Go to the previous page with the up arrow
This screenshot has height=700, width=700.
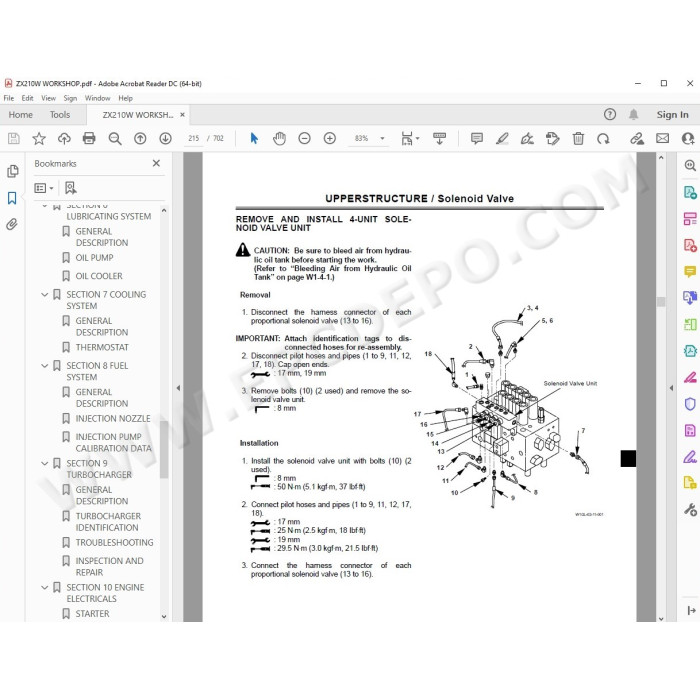tap(140, 138)
